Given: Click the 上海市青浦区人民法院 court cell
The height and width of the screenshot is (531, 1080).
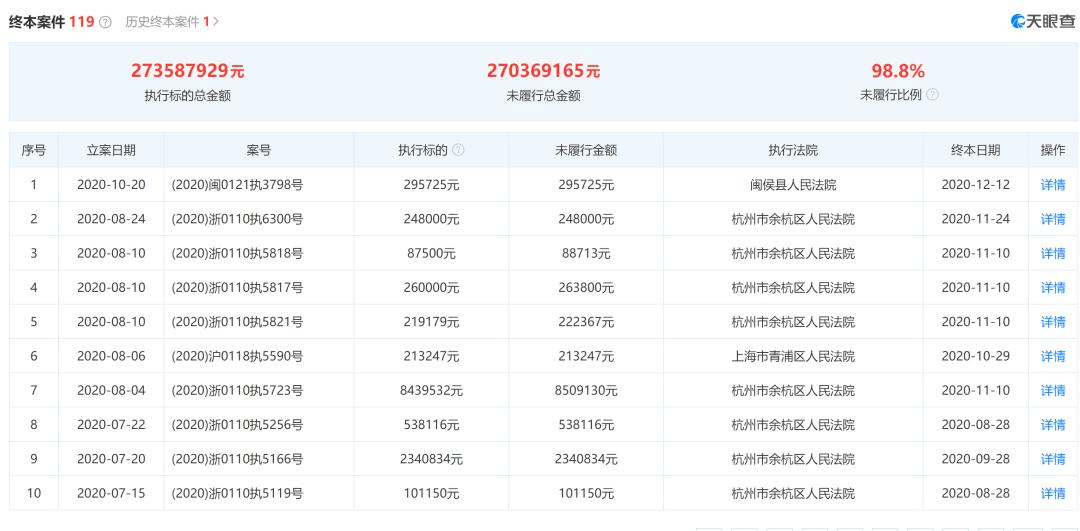Looking at the screenshot, I should [793, 356].
